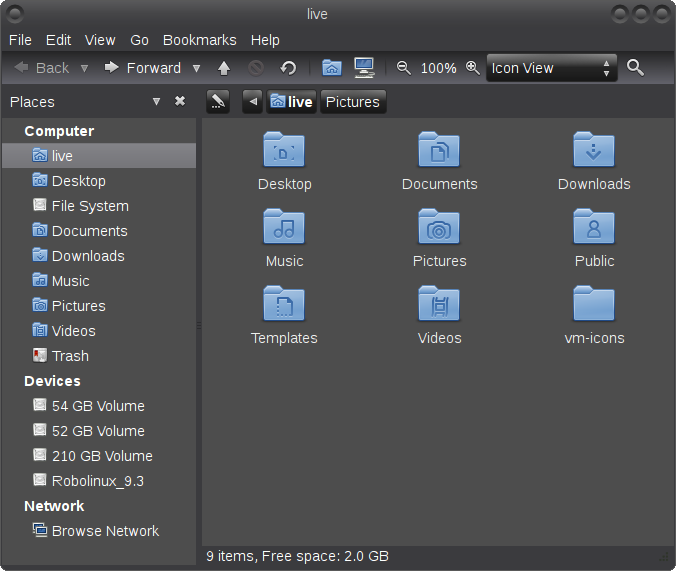The image size is (676, 571).
Task: Click the path bar left scroll arrow
Action: [253, 102]
